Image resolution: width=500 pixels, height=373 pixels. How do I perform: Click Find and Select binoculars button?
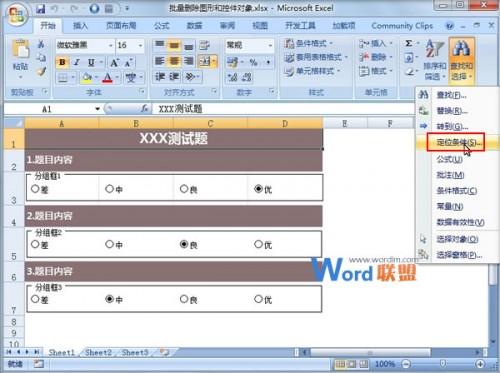coord(462,60)
